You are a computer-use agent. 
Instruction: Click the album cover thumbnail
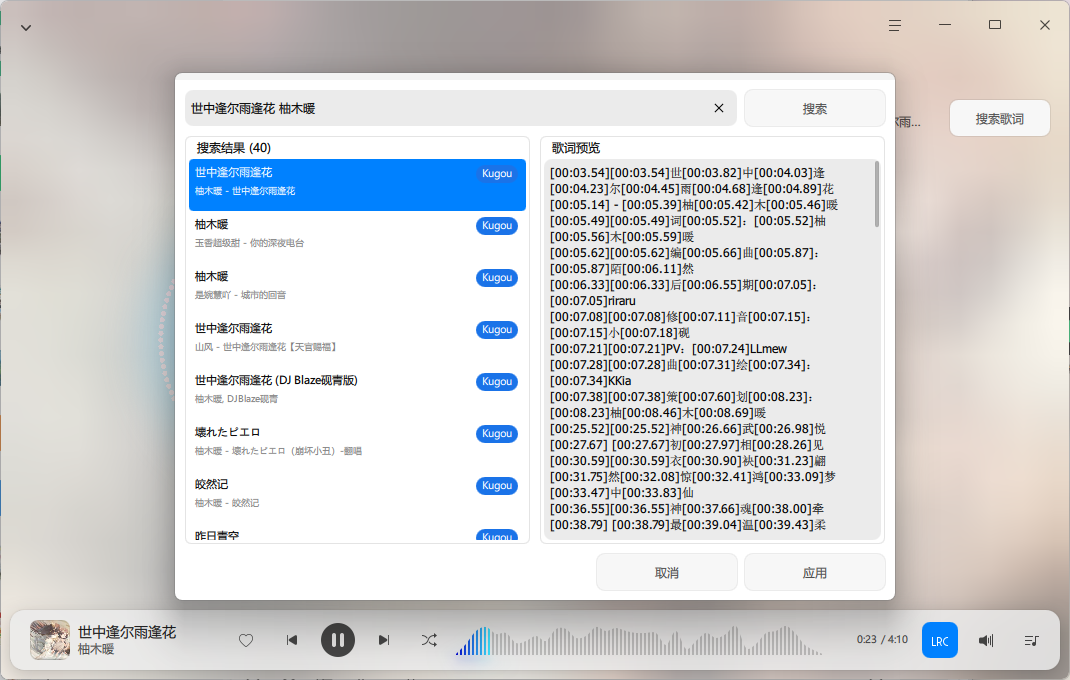[50, 640]
